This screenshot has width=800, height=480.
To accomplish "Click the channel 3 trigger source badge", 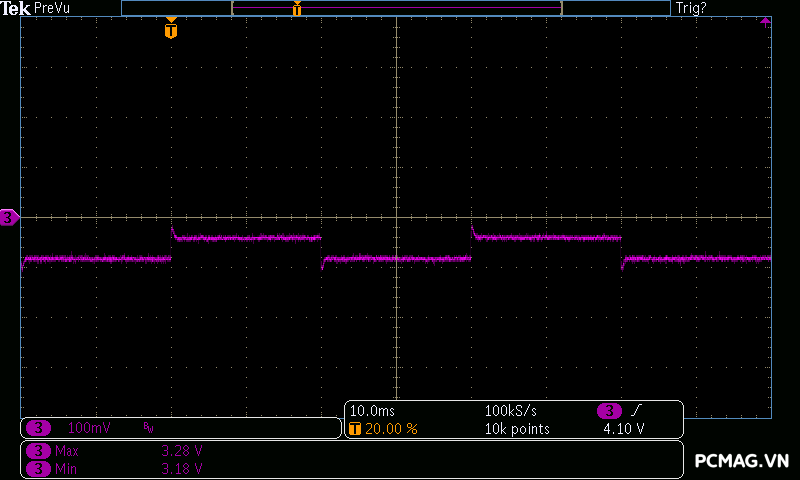I will point(609,411).
